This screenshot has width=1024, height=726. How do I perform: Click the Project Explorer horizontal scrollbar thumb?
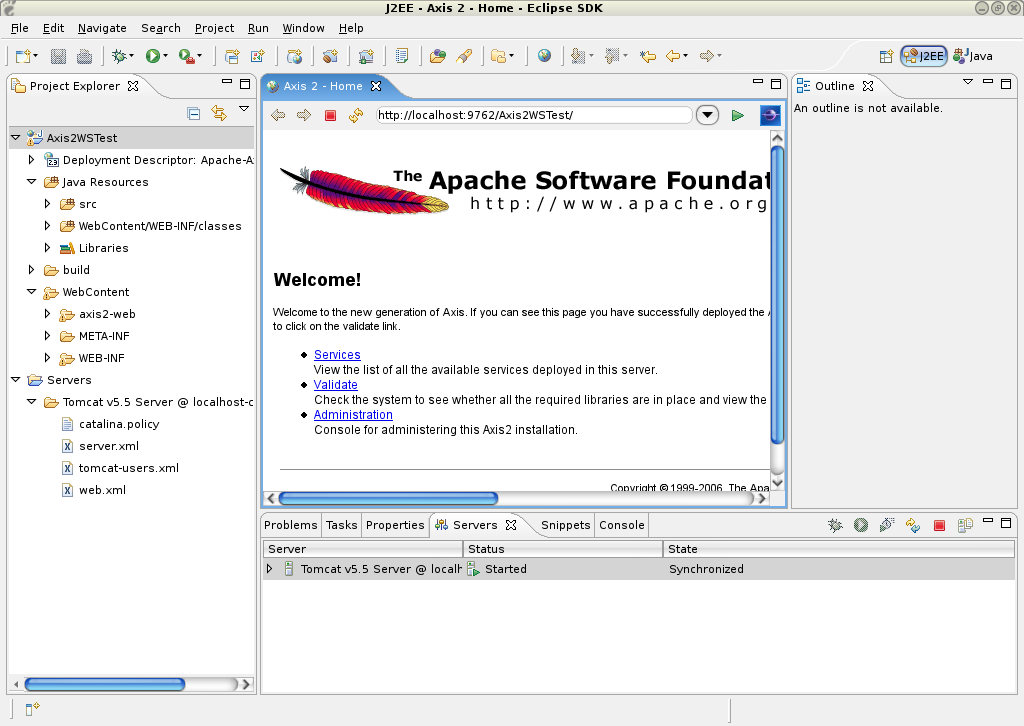[x=104, y=684]
